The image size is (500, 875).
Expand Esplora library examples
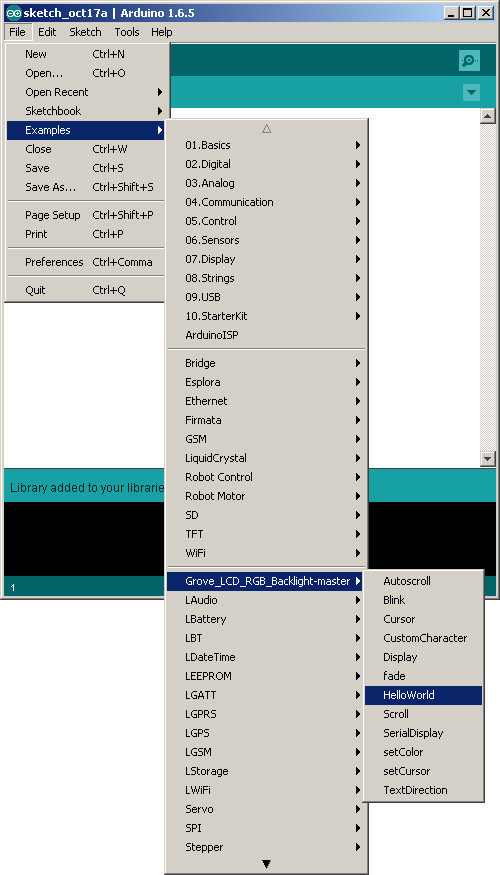tap(266, 382)
